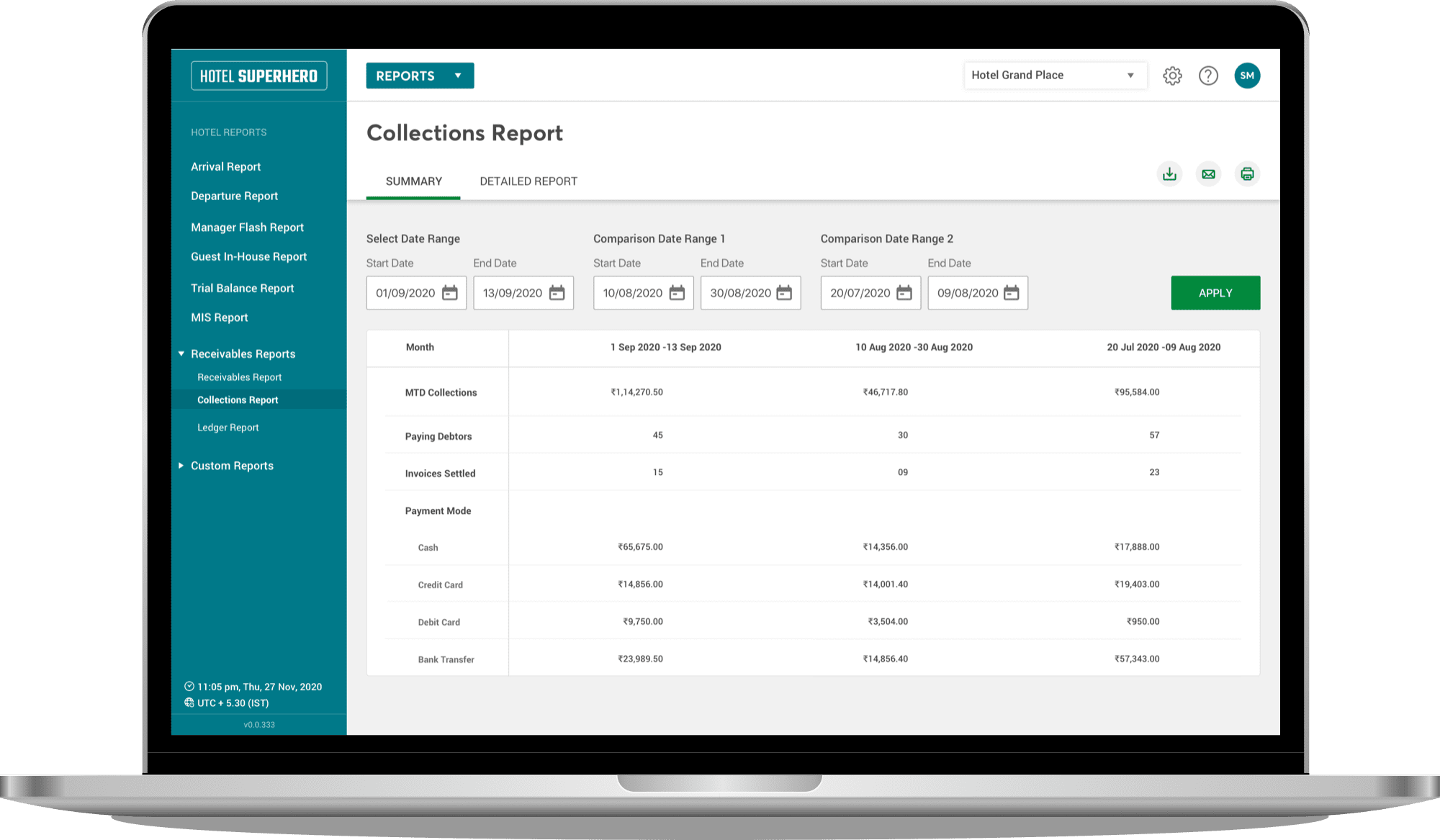Screen dimensions: 1440x840
Task: Click the download report icon
Action: (x=1169, y=174)
